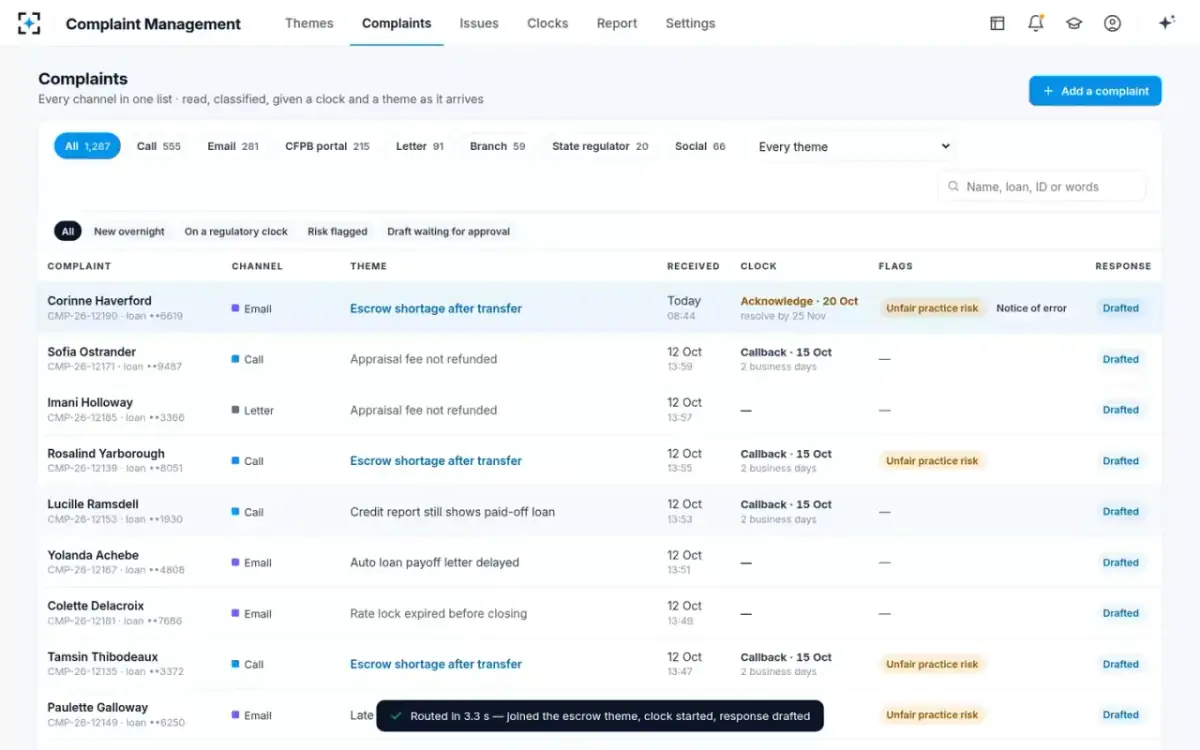This screenshot has height=750, width=1200.
Task: Open the layout panel icon
Action: click(997, 23)
